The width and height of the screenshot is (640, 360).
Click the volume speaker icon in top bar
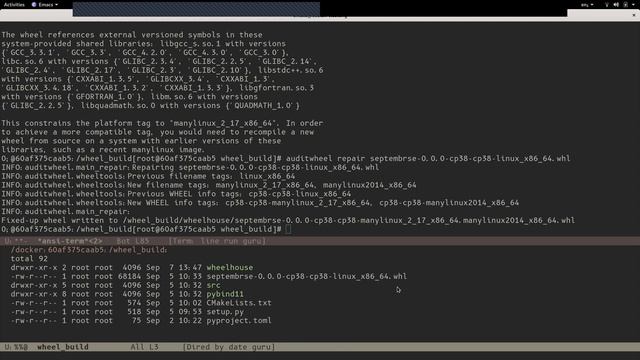[616, 5]
